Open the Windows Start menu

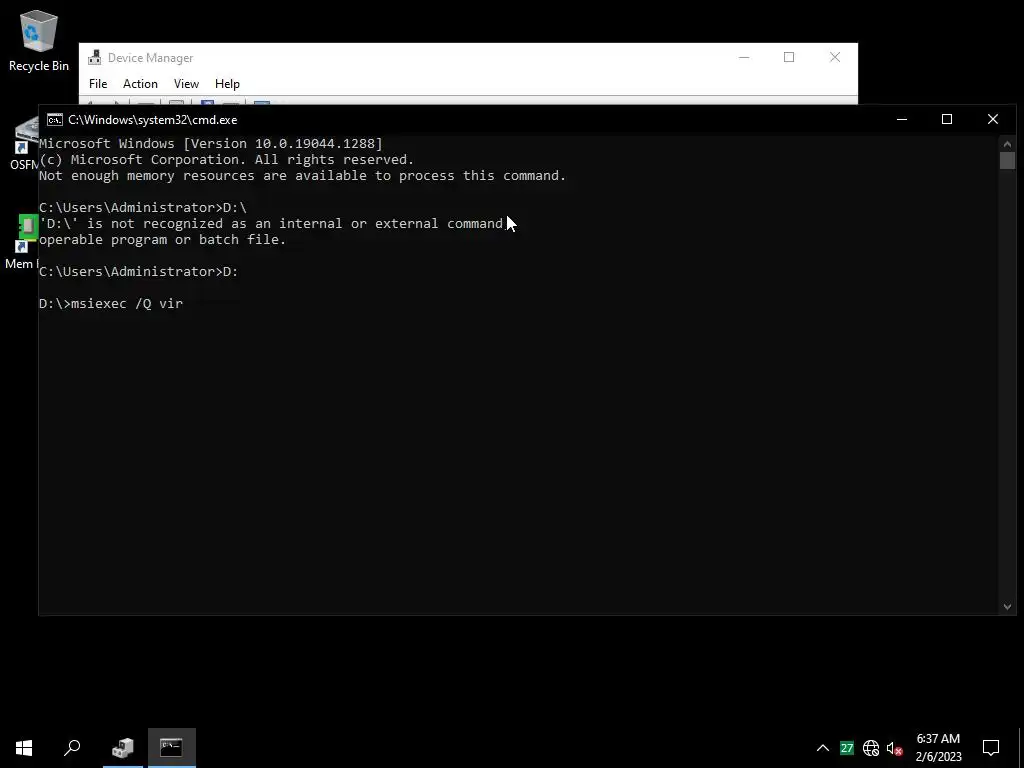click(24, 748)
